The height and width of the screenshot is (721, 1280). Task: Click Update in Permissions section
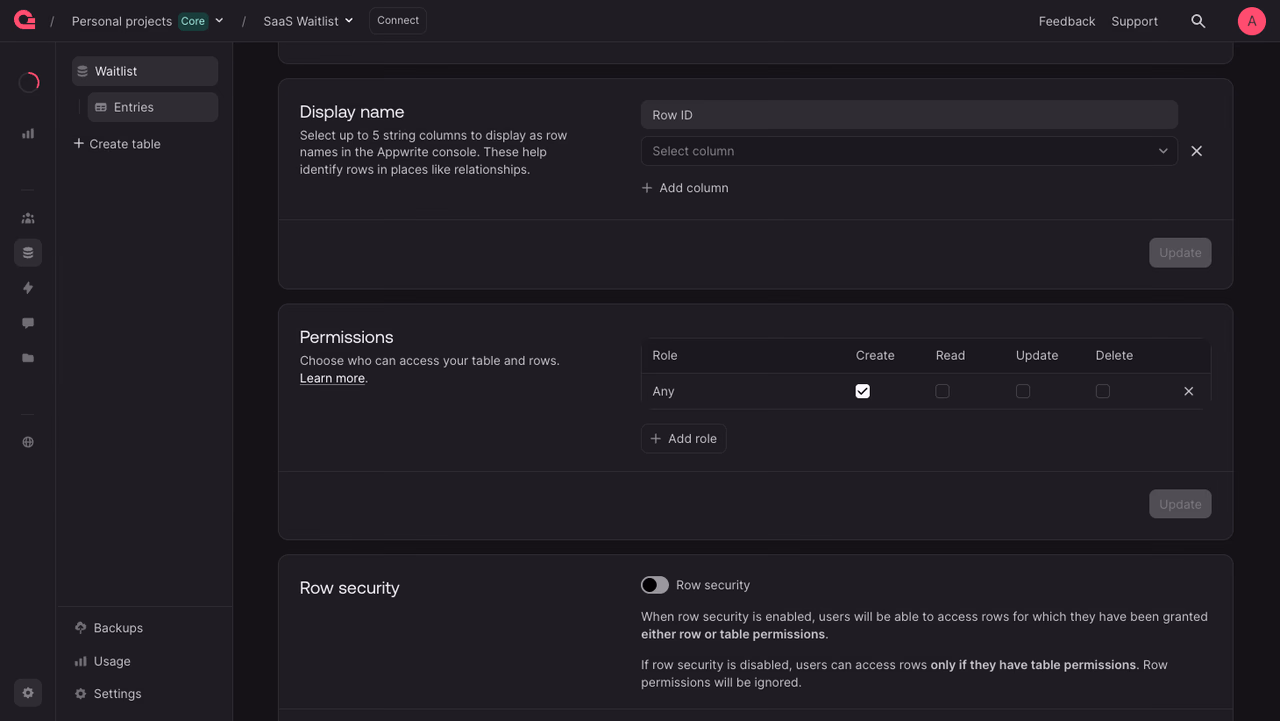(1180, 504)
